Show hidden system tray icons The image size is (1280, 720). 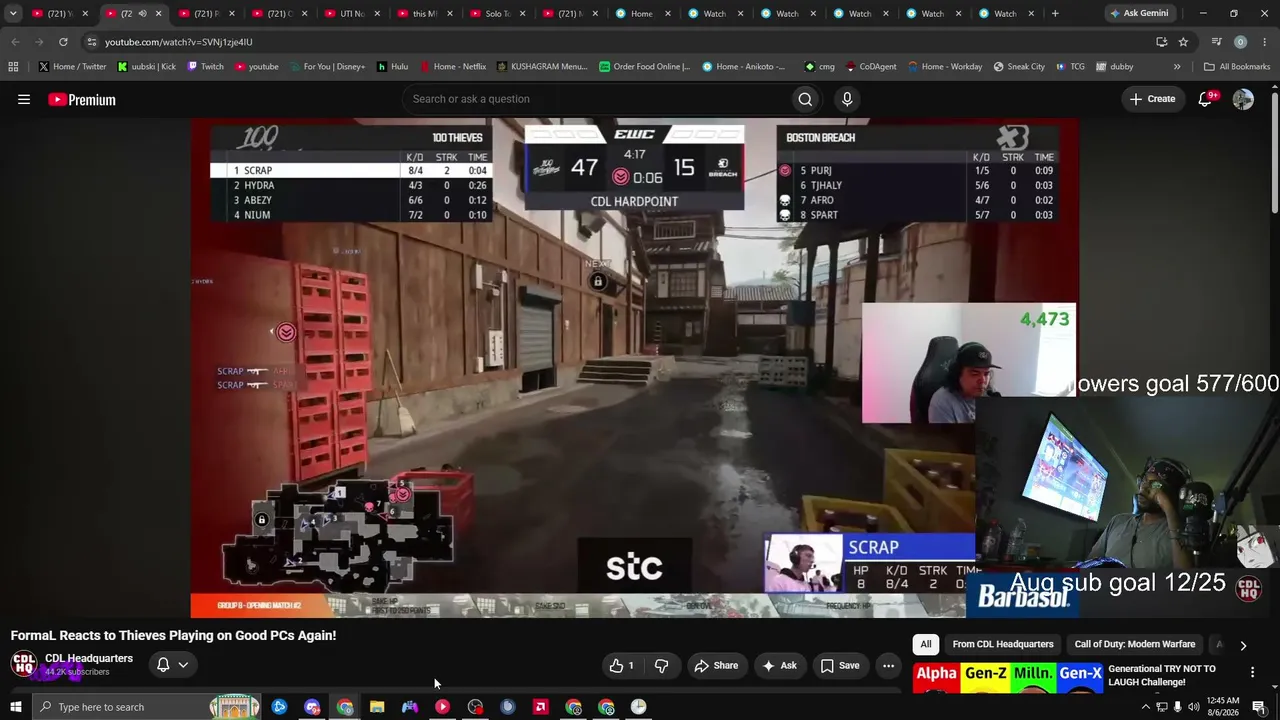[x=1145, y=707]
